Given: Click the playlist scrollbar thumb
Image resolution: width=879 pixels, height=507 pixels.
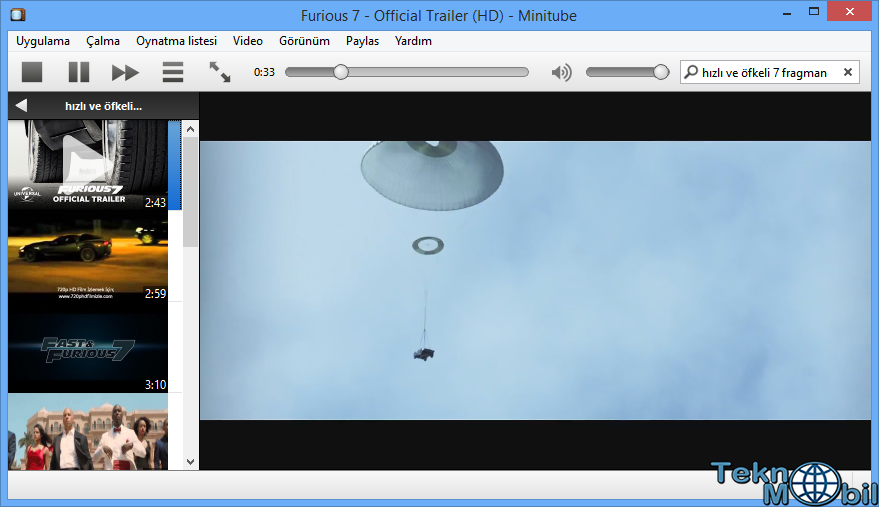Looking at the screenshot, I should pos(191,192).
